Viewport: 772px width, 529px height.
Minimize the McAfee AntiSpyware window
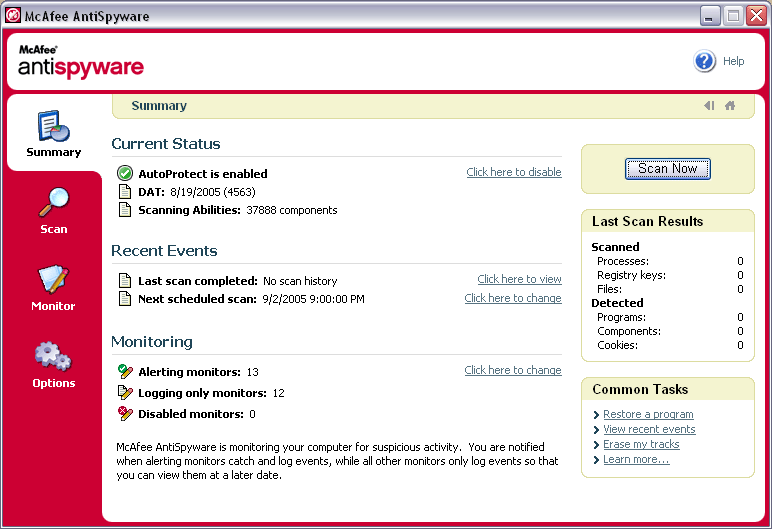click(709, 16)
